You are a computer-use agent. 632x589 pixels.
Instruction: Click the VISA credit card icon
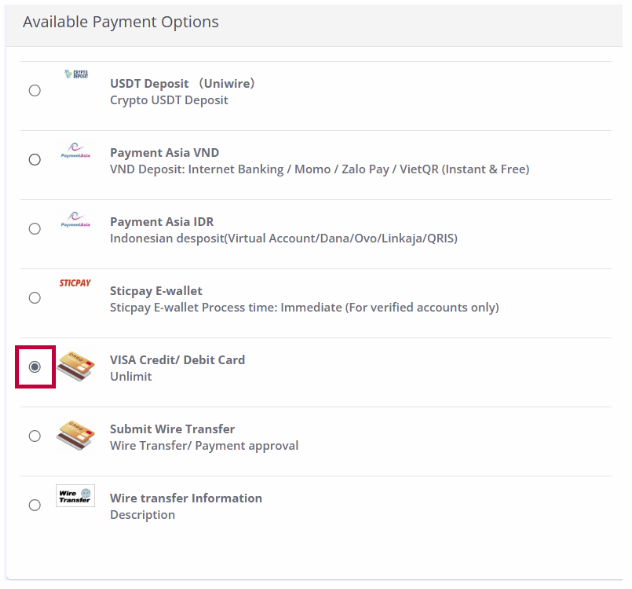[x=75, y=366]
